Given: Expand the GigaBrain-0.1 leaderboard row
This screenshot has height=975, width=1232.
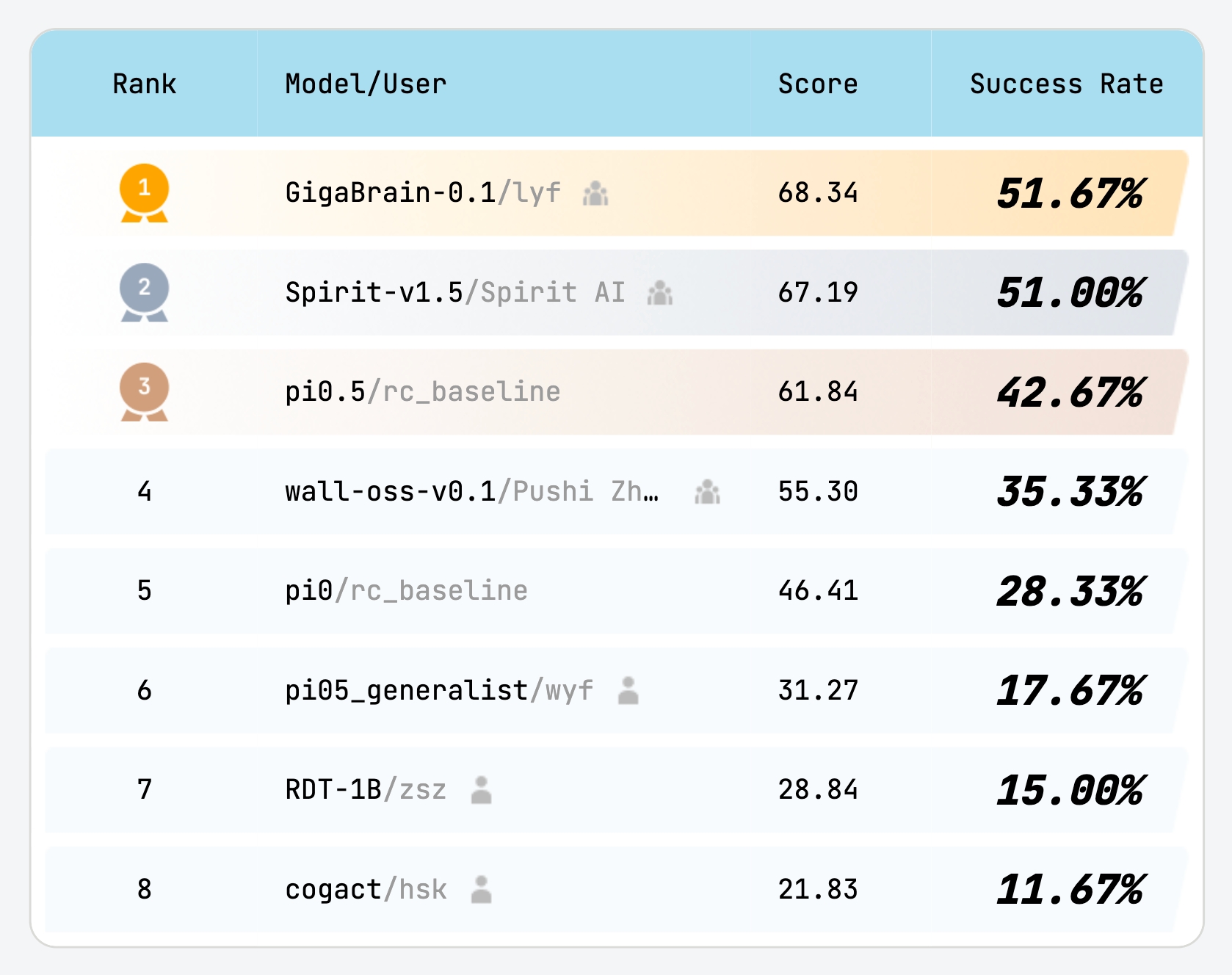Looking at the screenshot, I should 617,193.
